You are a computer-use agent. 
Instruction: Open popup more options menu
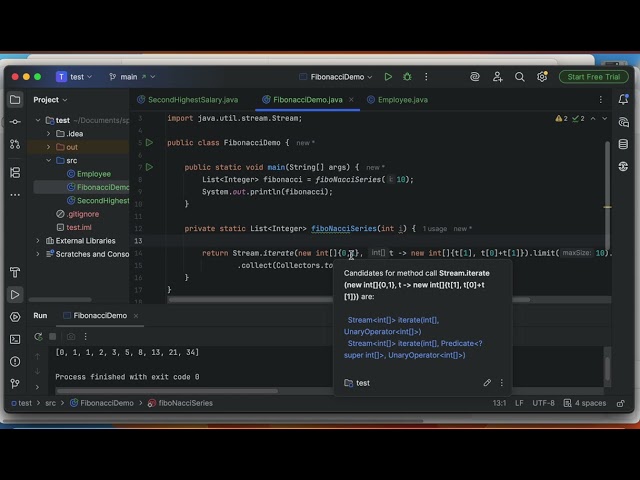[502, 383]
